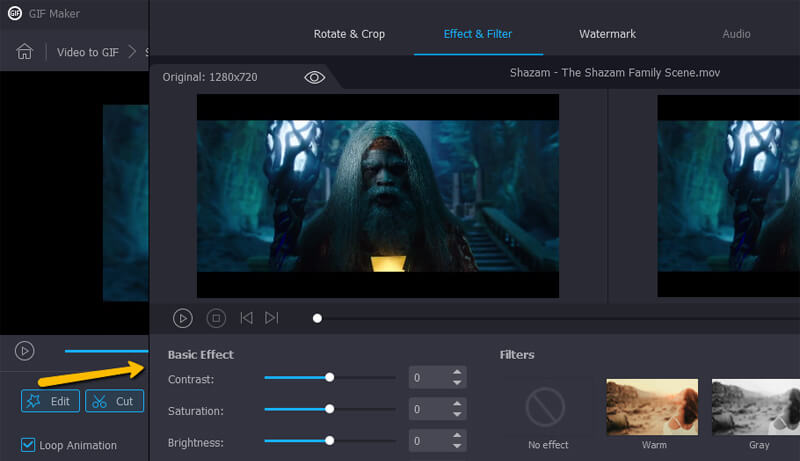This screenshot has width=800, height=461.
Task: Toggle Loop Animation checkbox
Action: [28, 445]
